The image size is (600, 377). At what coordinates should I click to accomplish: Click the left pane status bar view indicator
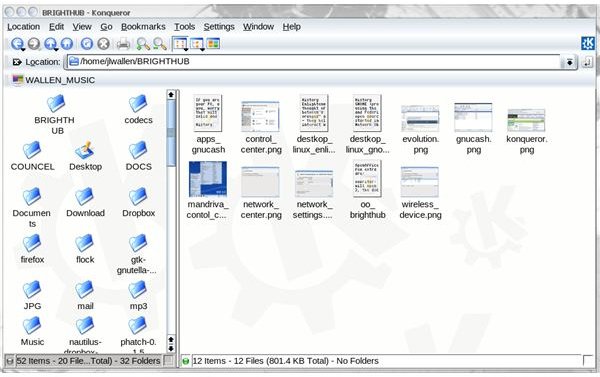coord(10,361)
